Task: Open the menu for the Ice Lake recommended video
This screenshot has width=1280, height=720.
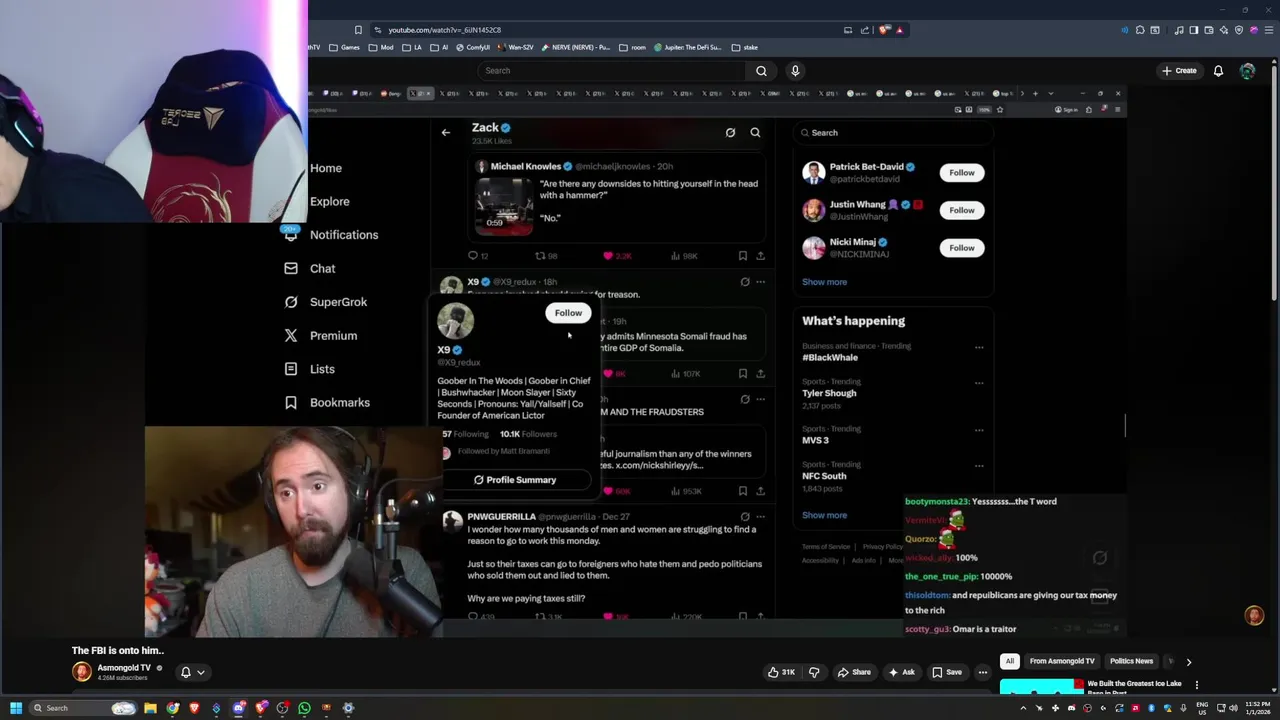Action: click(x=1197, y=685)
